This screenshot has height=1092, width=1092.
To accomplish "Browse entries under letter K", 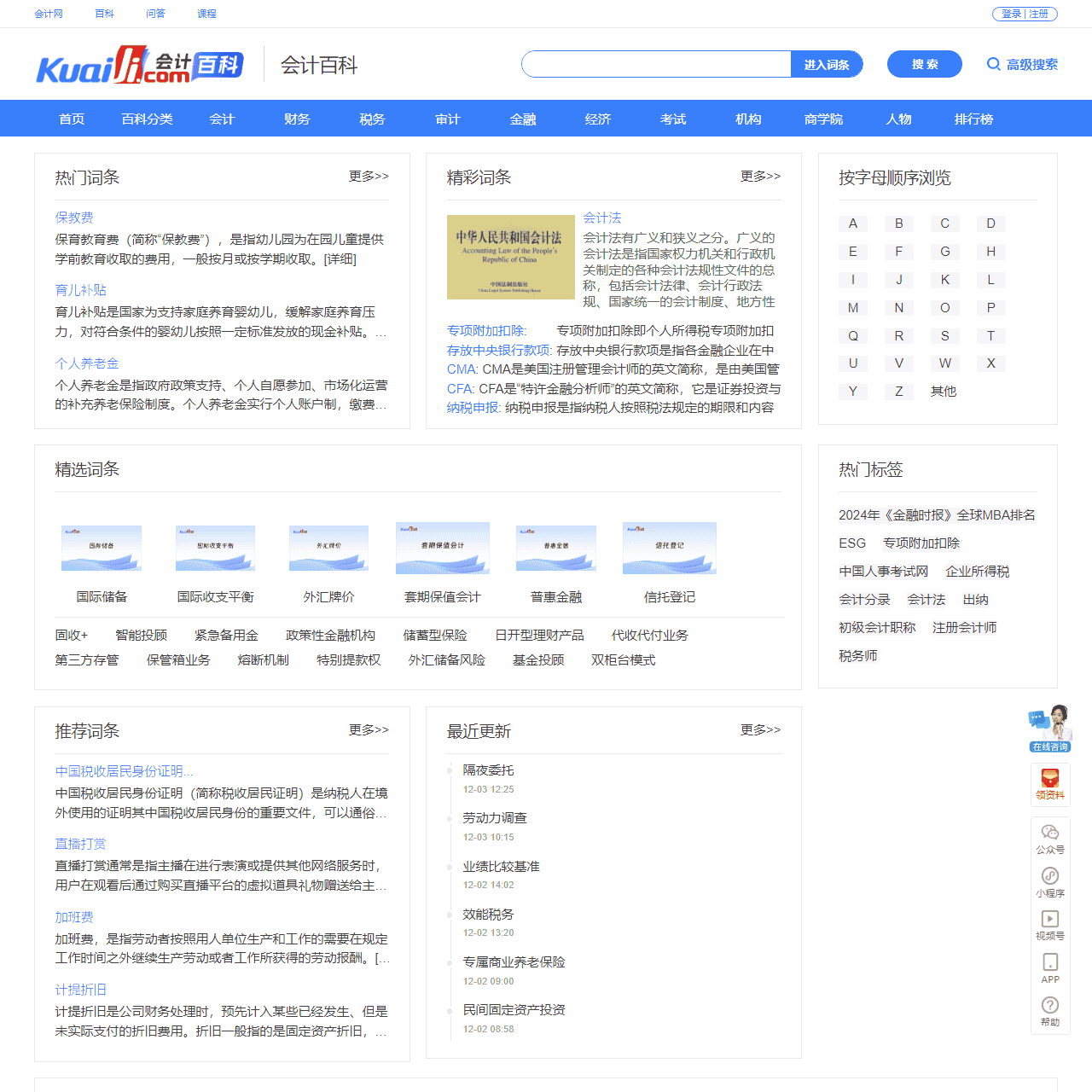I will pos(944,280).
